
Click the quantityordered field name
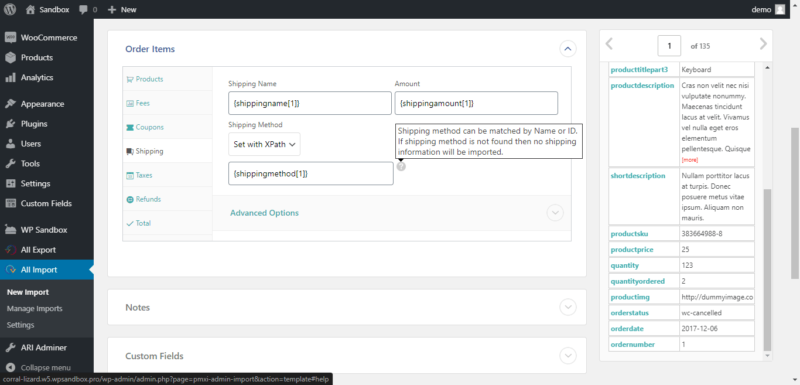[x=637, y=281]
